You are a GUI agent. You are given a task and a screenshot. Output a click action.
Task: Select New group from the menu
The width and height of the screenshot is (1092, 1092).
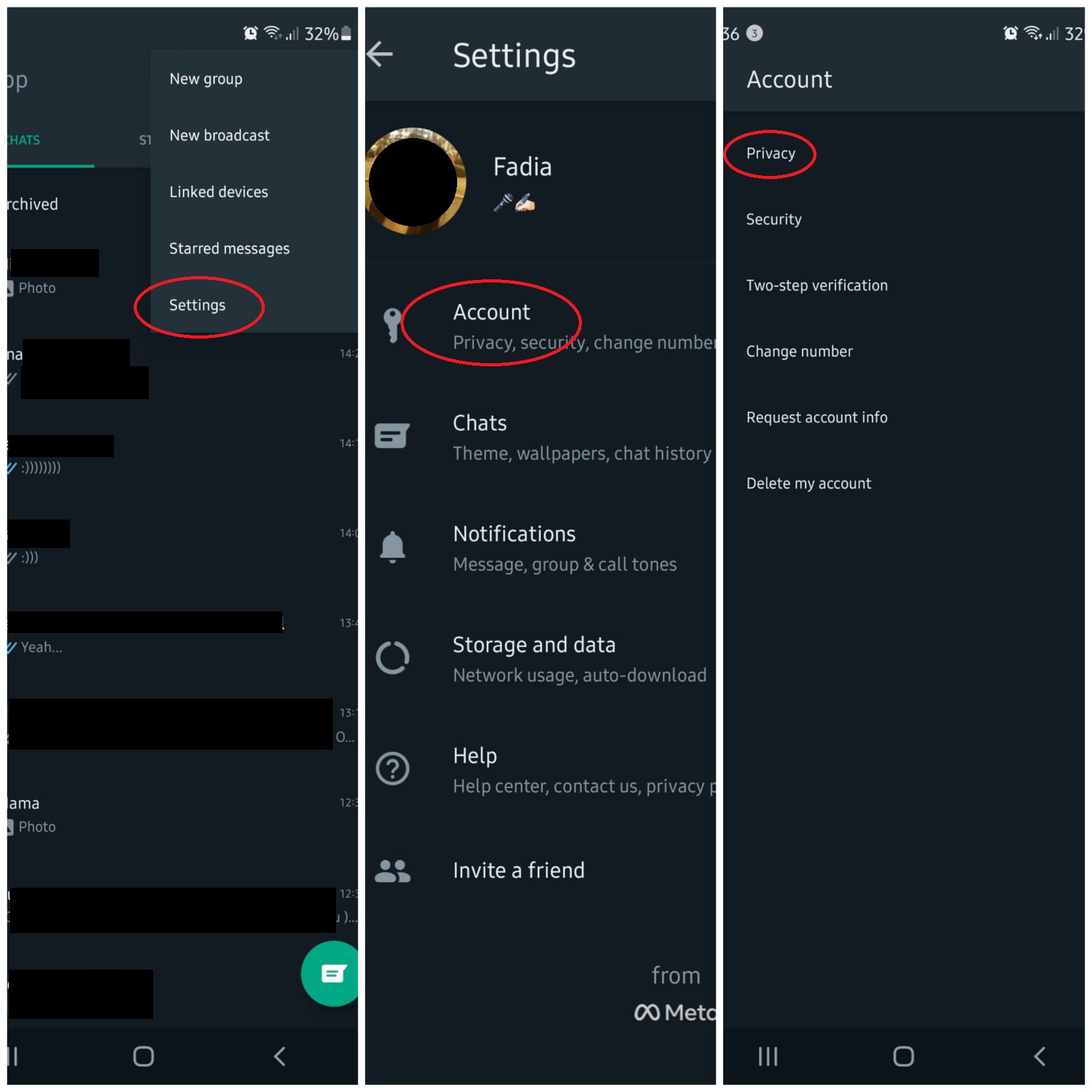[x=206, y=79]
